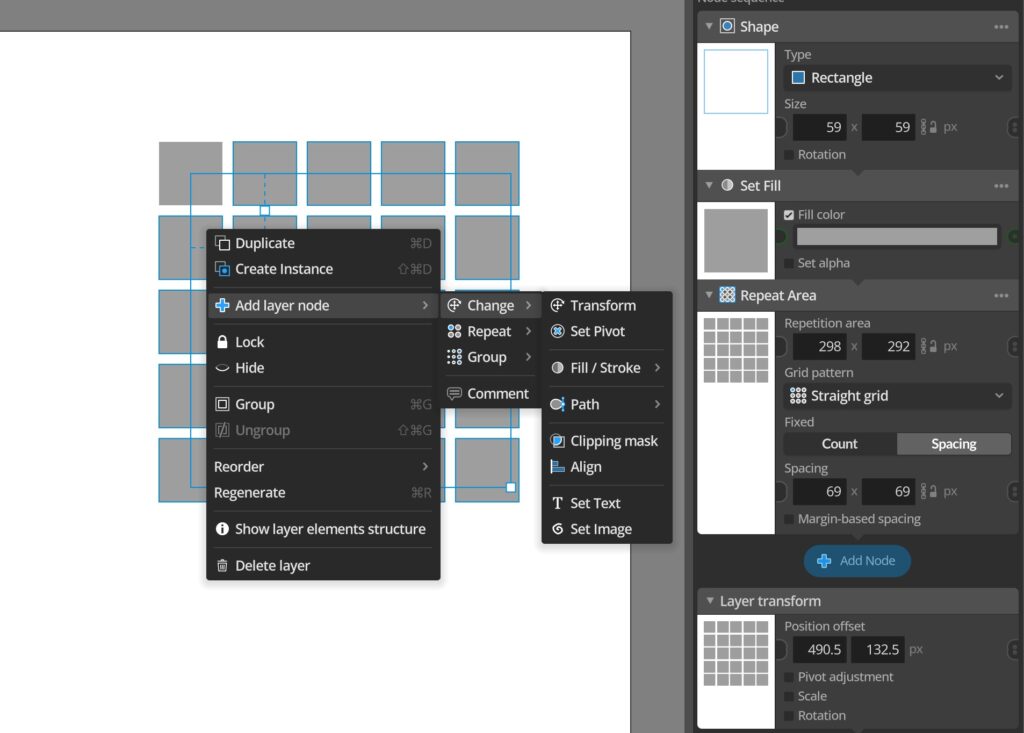Click the Set Image icon
Image resolution: width=1024 pixels, height=733 pixels.
(558, 530)
